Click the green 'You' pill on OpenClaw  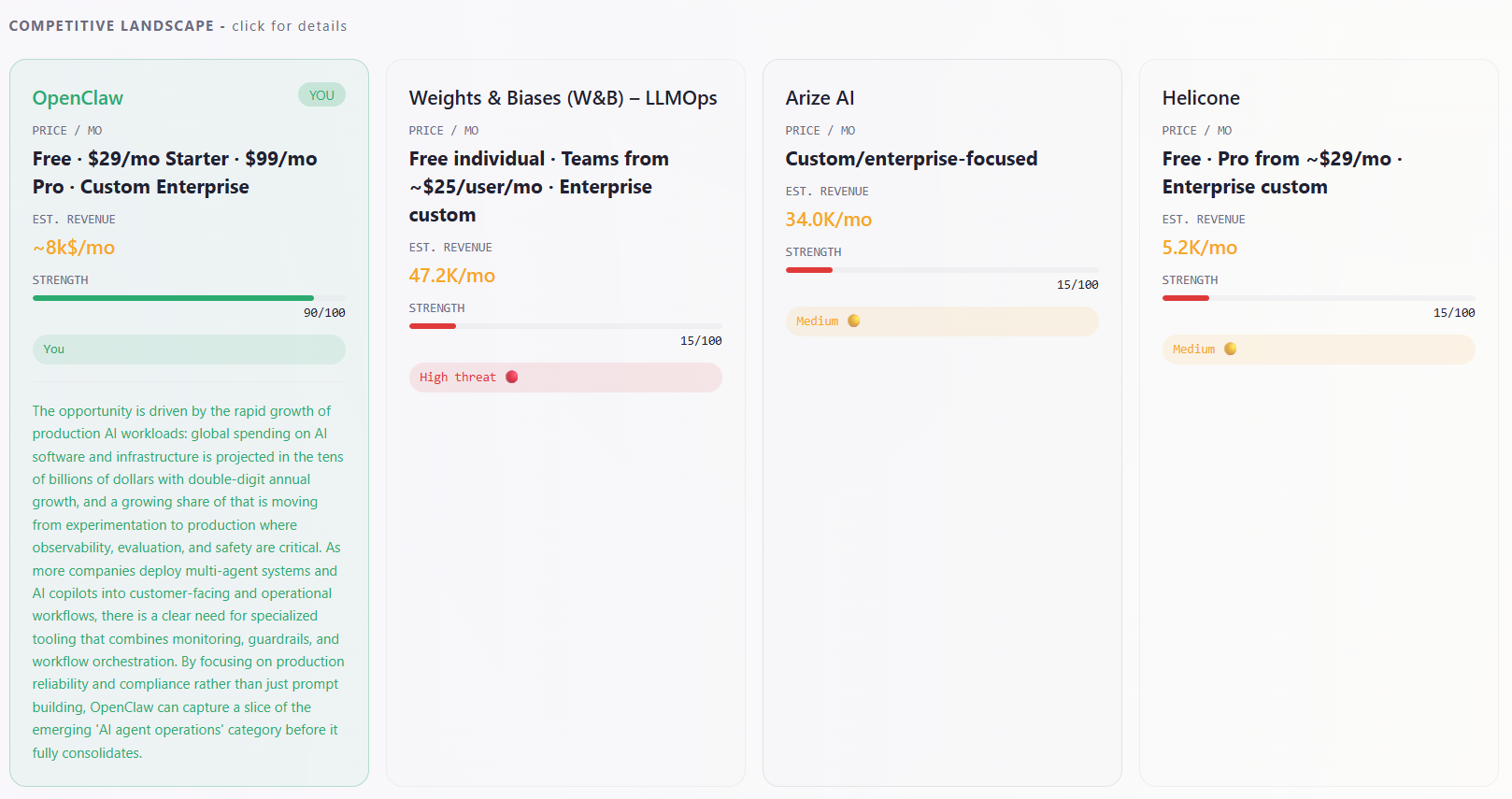[189, 350]
